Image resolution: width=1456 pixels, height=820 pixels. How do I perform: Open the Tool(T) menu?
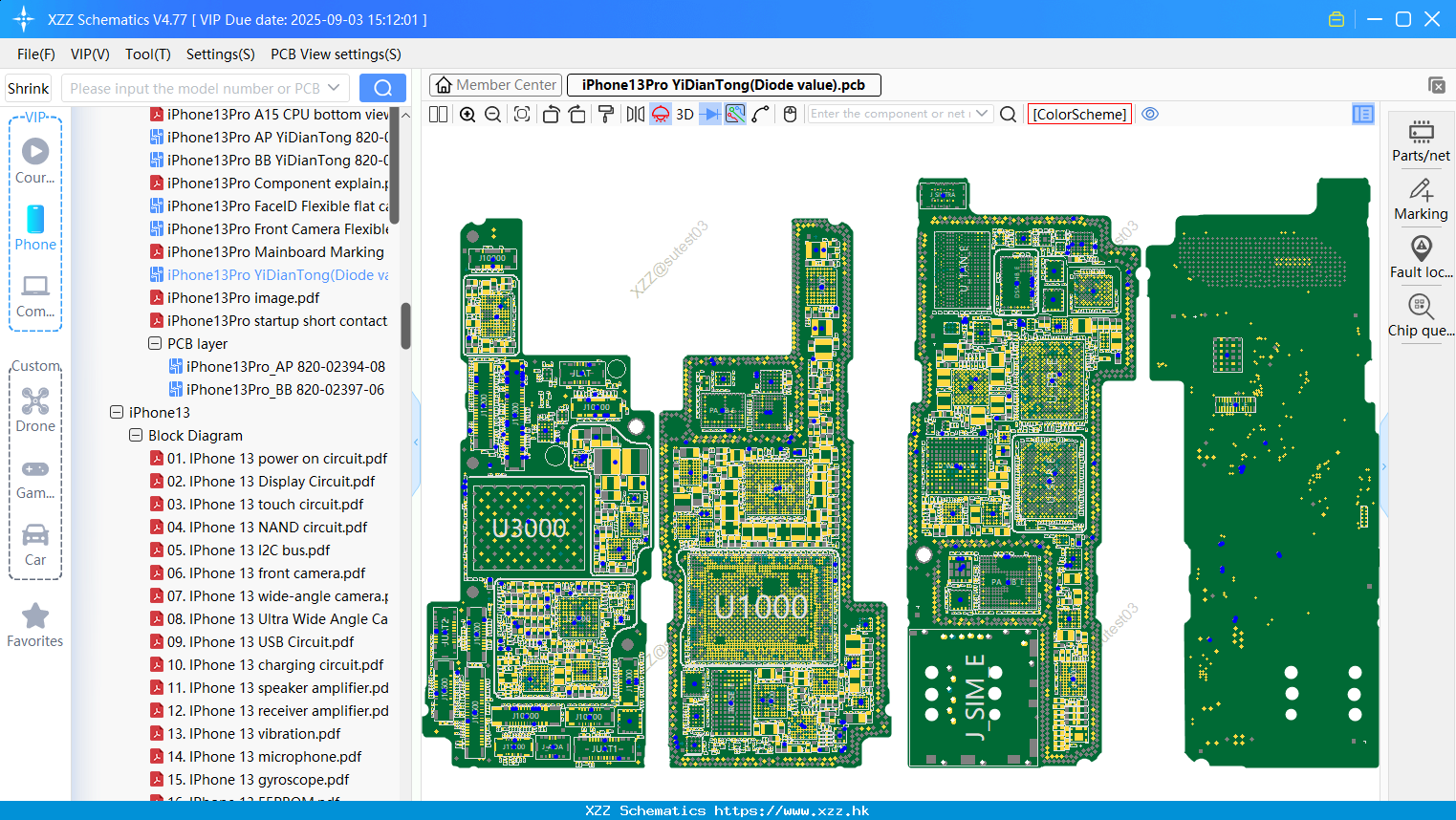(x=148, y=54)
